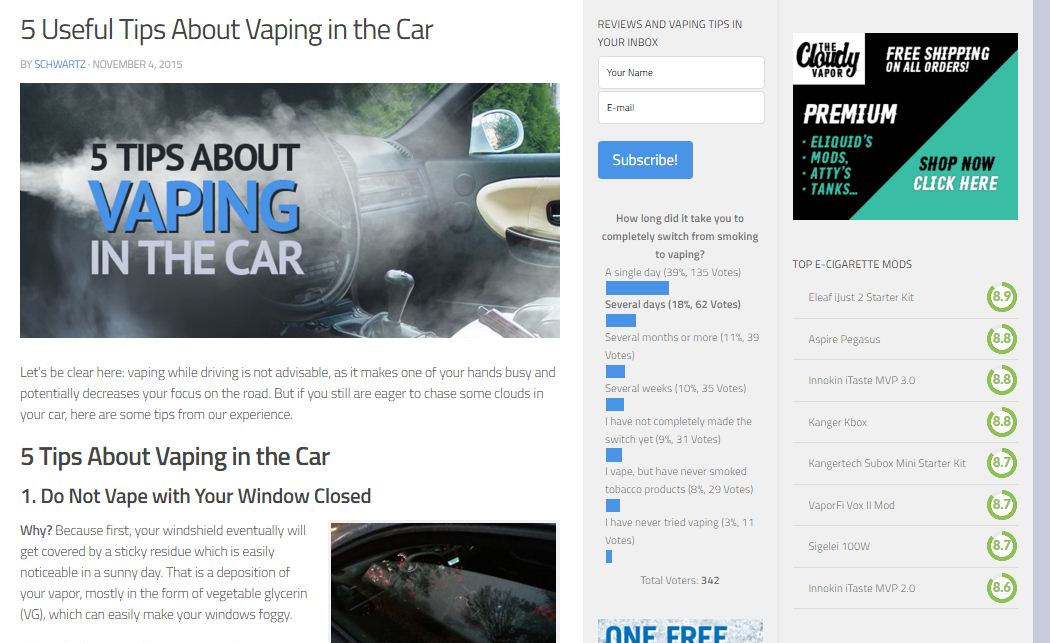1050x643 pixels.
Task: Click the A single day poll result bar
Action: pyautogui.click(x=637, y=288)
